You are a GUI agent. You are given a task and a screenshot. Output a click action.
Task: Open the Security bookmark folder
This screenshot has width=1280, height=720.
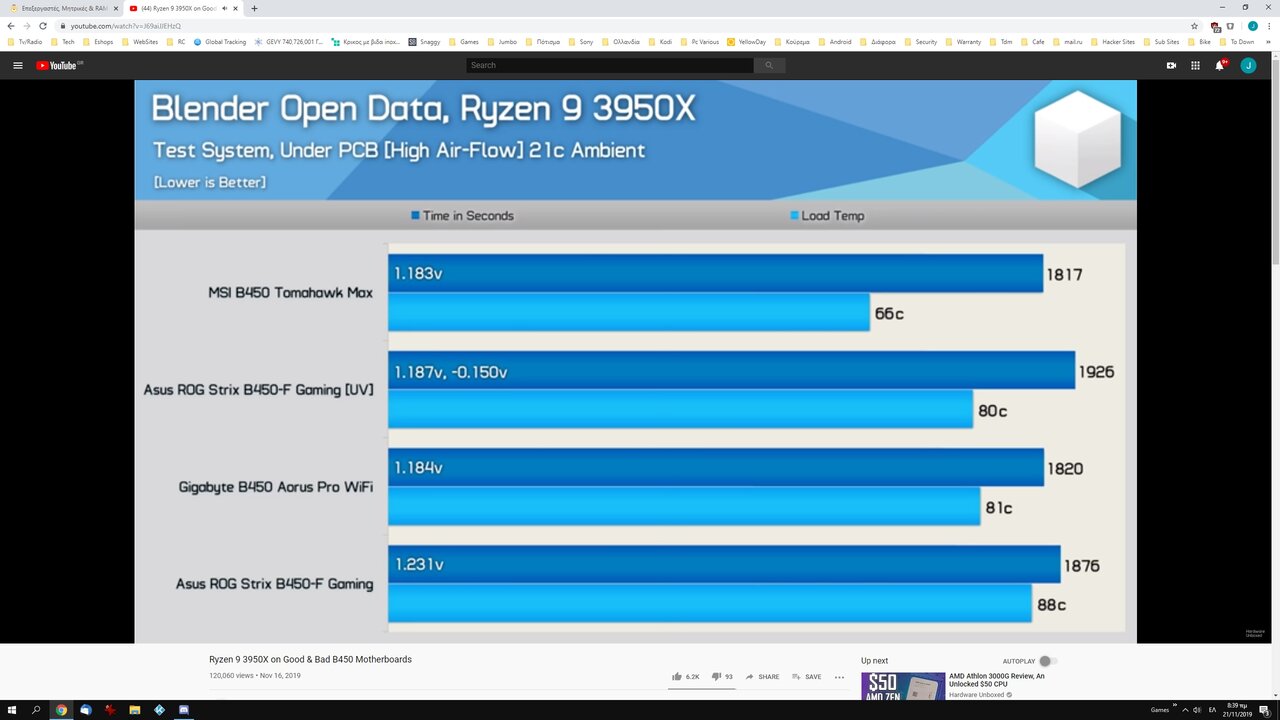point(921,42)
